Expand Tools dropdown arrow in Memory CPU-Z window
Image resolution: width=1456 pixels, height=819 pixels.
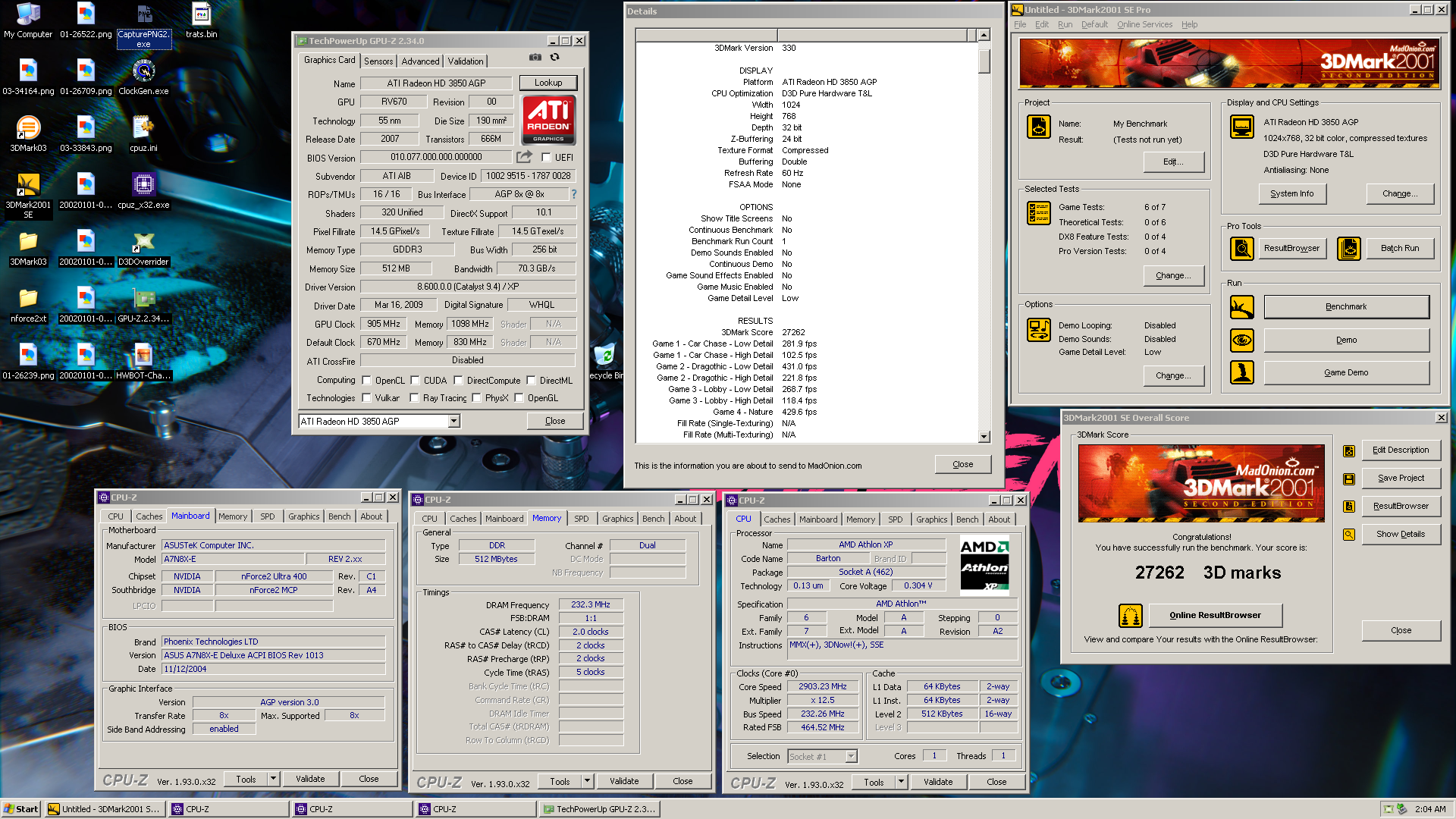[x=587, y=781]
